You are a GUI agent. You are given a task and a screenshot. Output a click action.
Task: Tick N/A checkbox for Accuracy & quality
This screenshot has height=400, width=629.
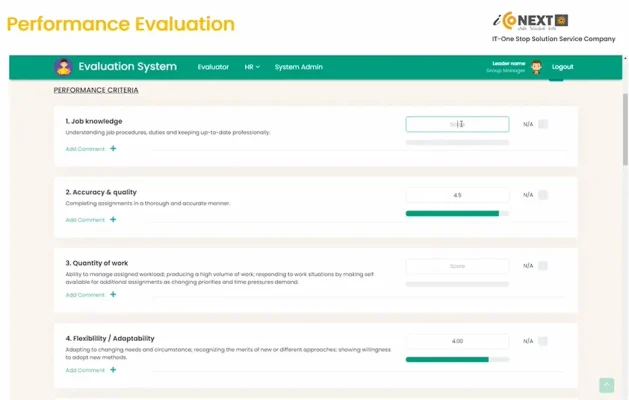click(x=543, y=195)
